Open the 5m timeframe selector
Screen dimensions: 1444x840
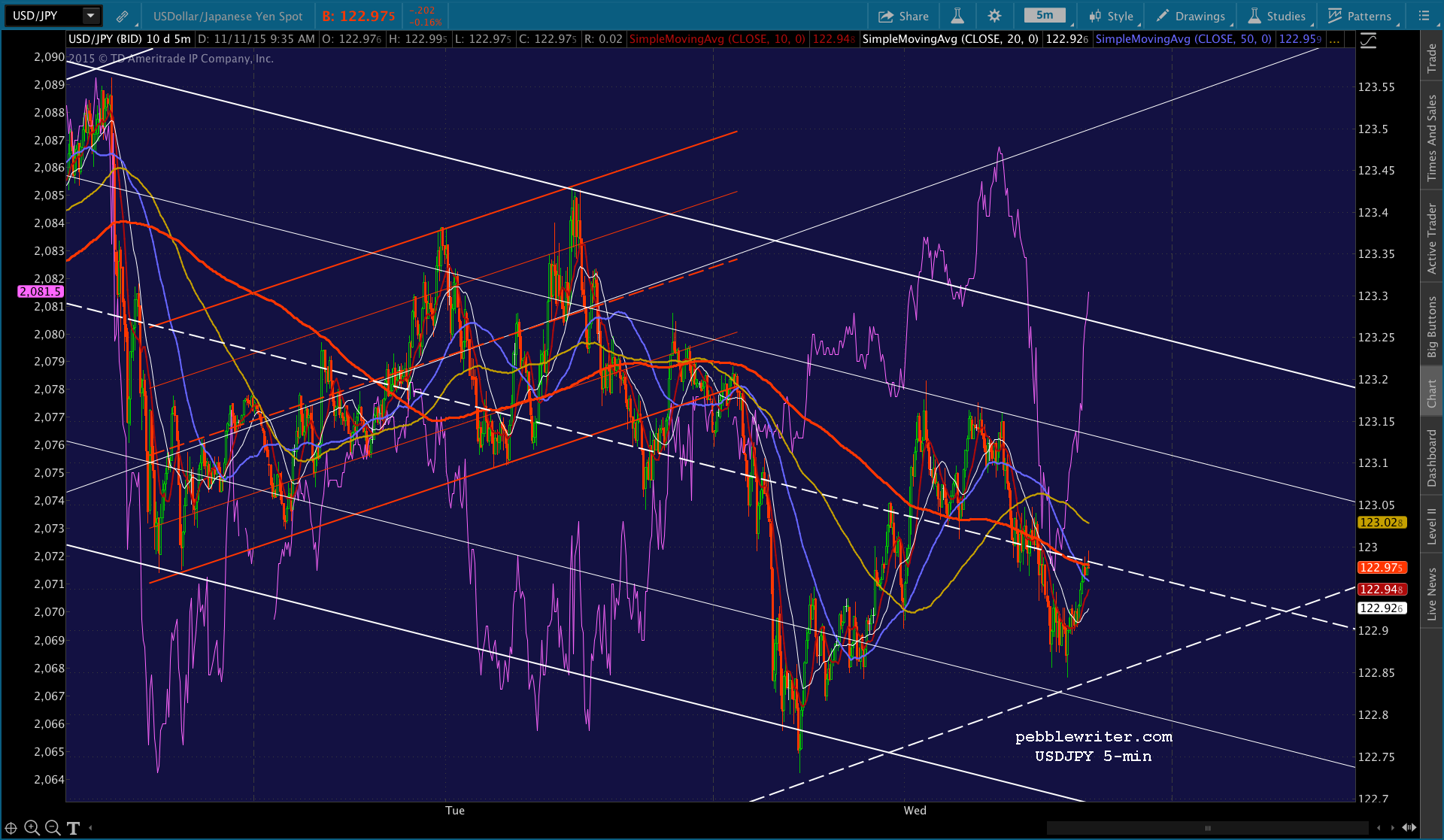coord(1044,16)
